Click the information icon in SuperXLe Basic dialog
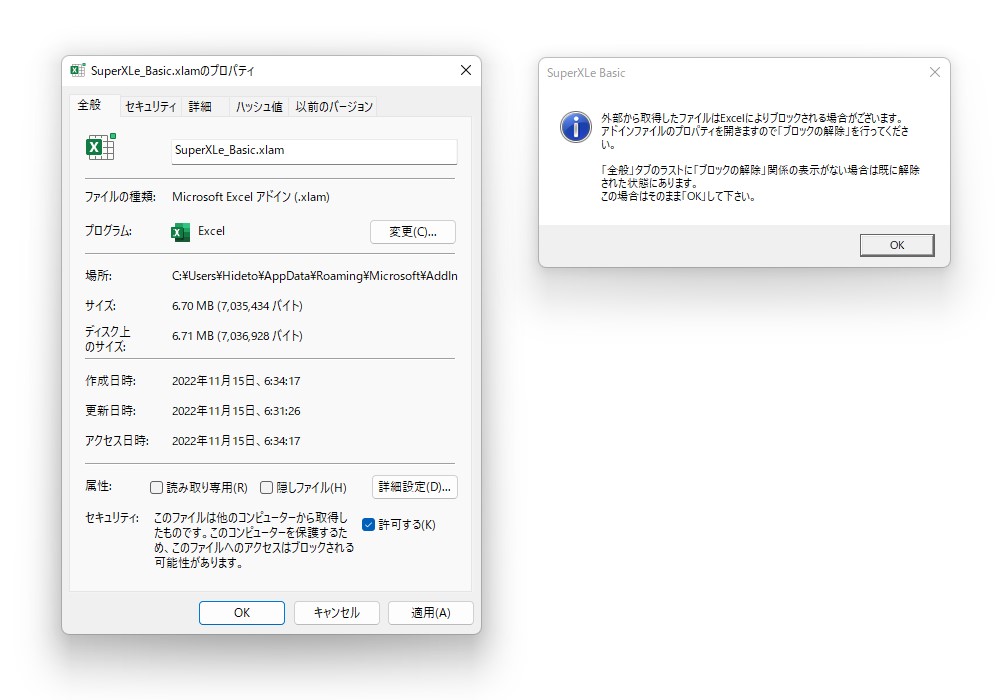1000x700 pixels. point(576,128)
